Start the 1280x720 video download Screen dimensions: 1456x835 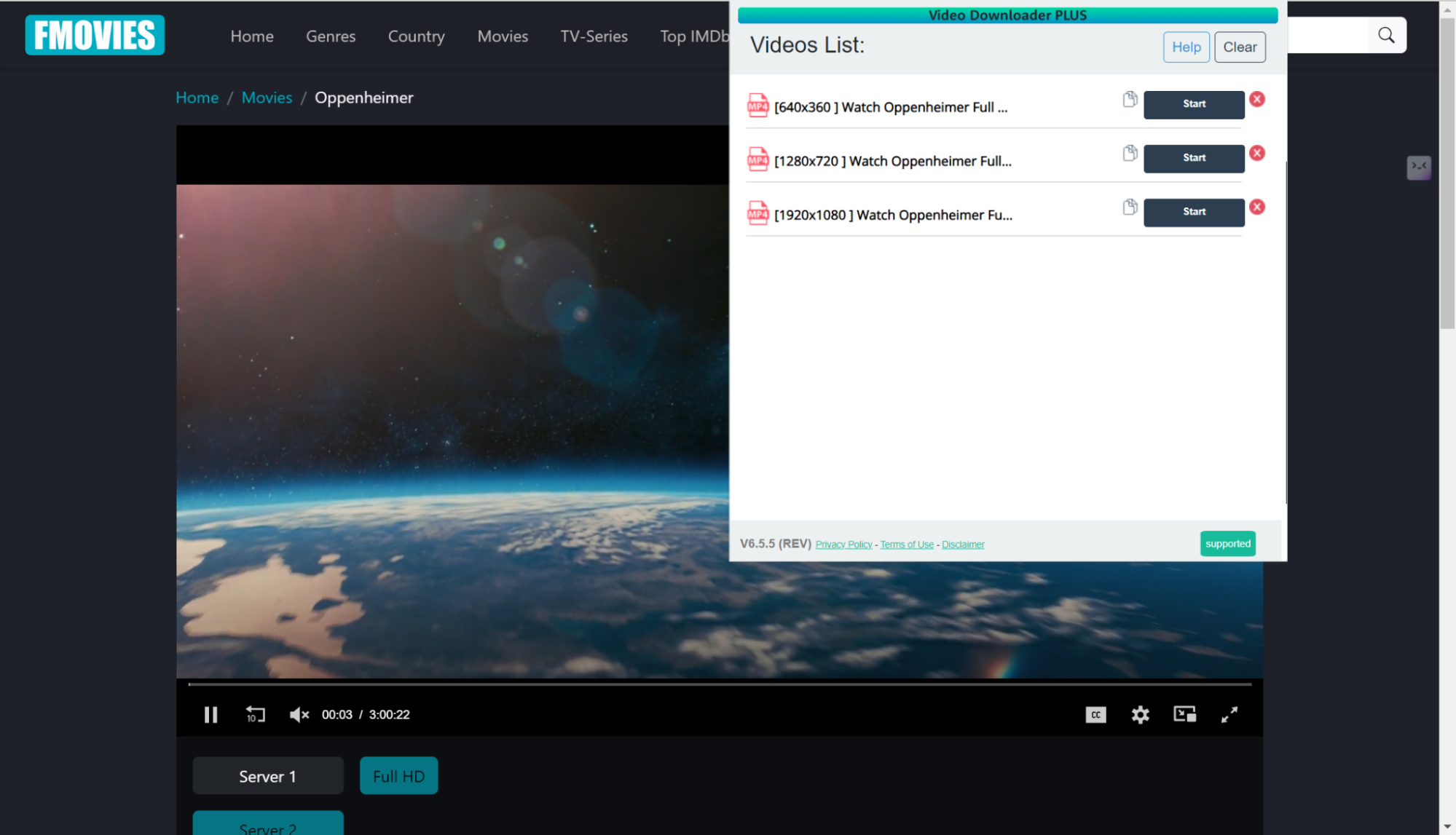(x=1194, y=158)
